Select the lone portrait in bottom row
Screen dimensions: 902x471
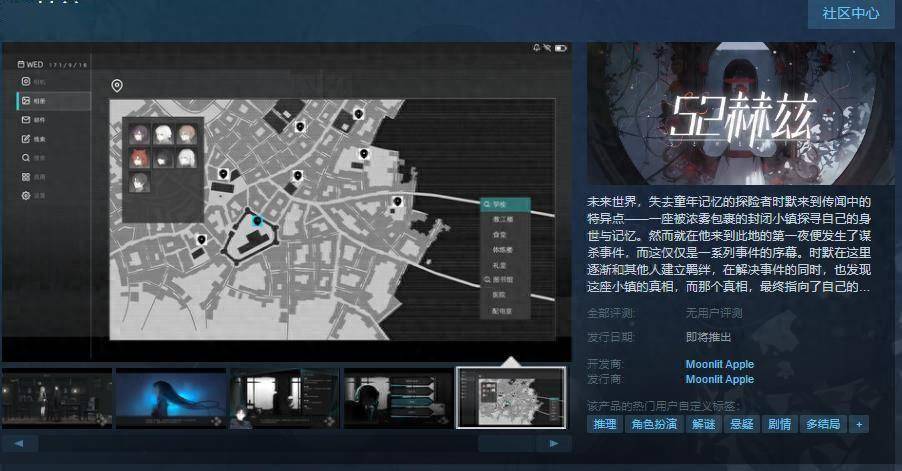click(x=139, y=182)
